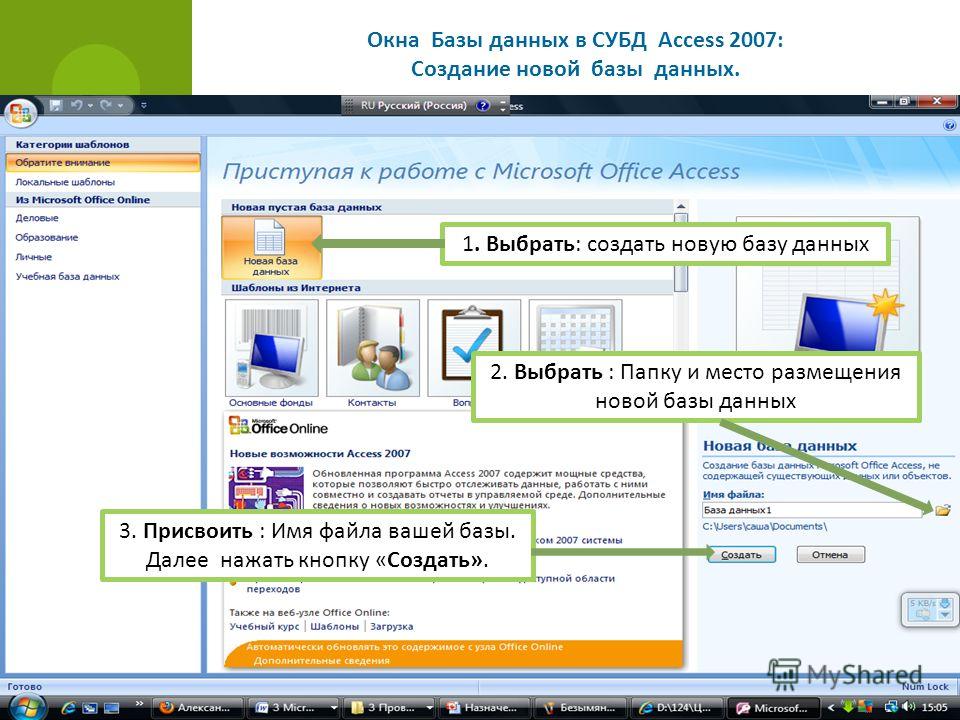Switch to the Безымян... taskbar button
The image size is (960, 720).
pyautogui.click(x=581, y=708)
